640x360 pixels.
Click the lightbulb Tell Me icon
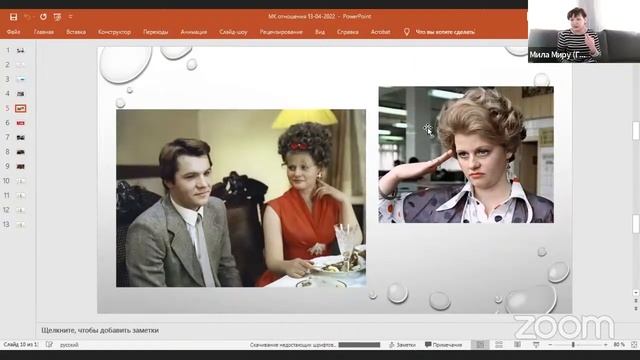pyautogui.click(x=407, y=32)
